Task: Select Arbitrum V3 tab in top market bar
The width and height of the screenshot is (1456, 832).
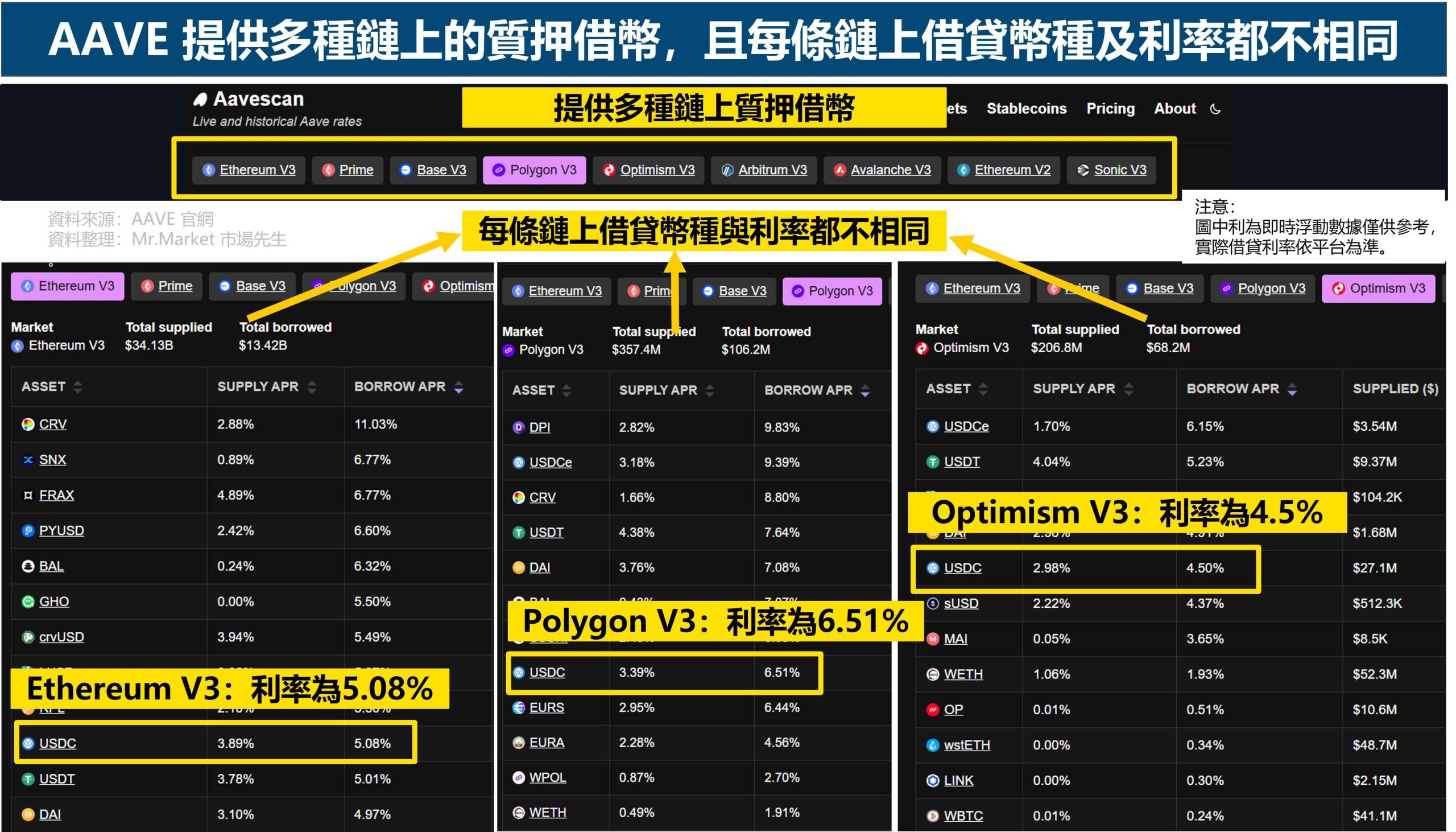Action: pos(763,170)
